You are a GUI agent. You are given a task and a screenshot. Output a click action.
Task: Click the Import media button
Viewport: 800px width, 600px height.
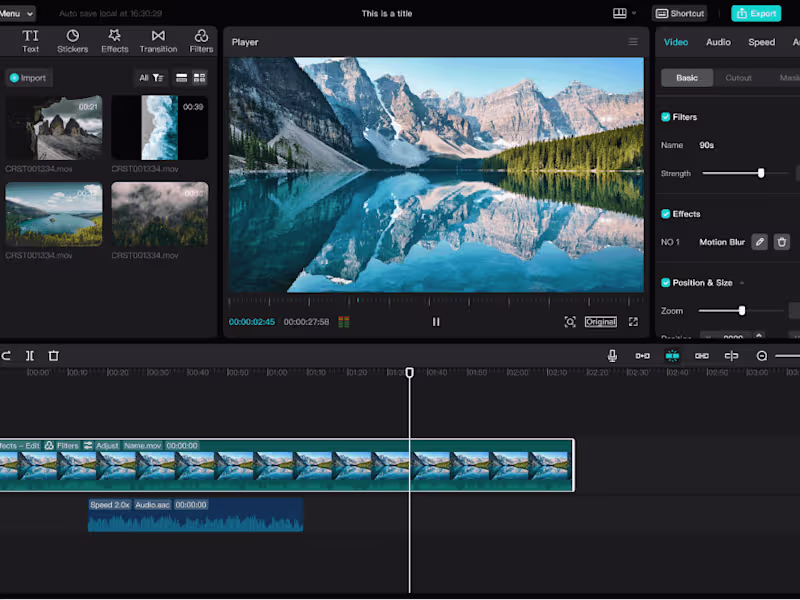click(28, 78)
